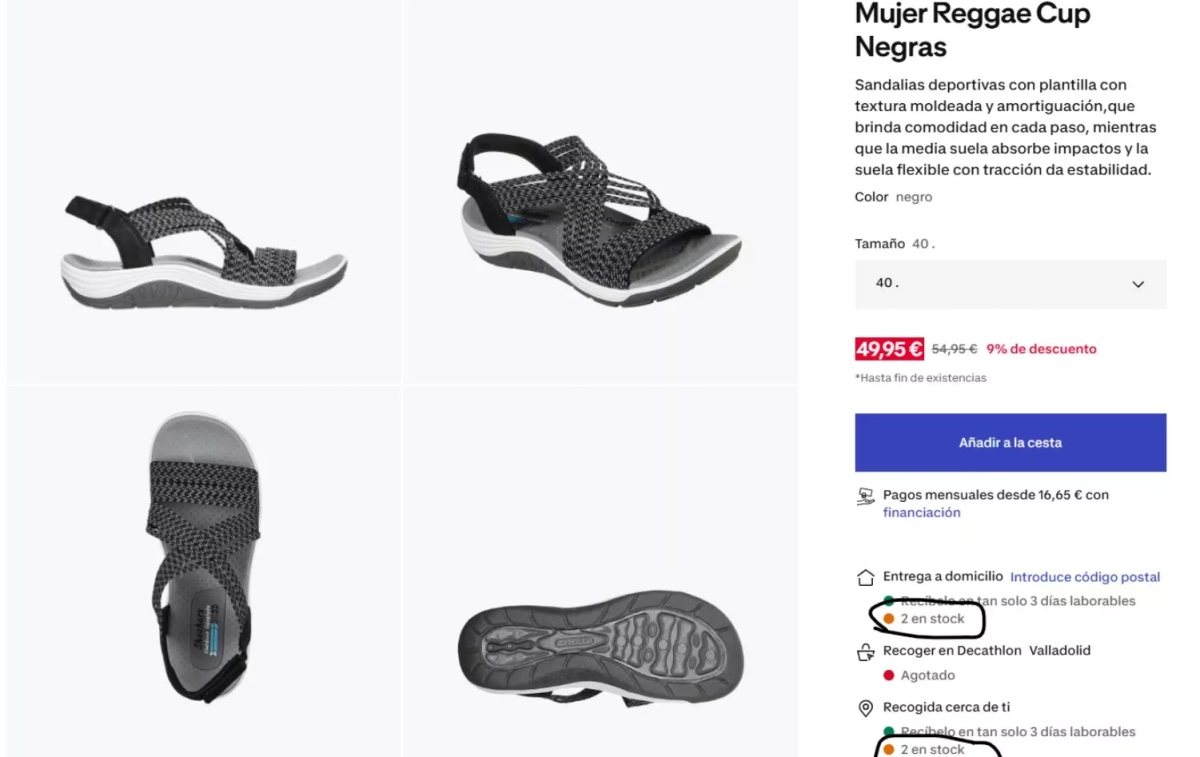The image size is (1200, 757).
Task: Click the orange dot under Entrega a domicilio
Action: click(889, 619)
